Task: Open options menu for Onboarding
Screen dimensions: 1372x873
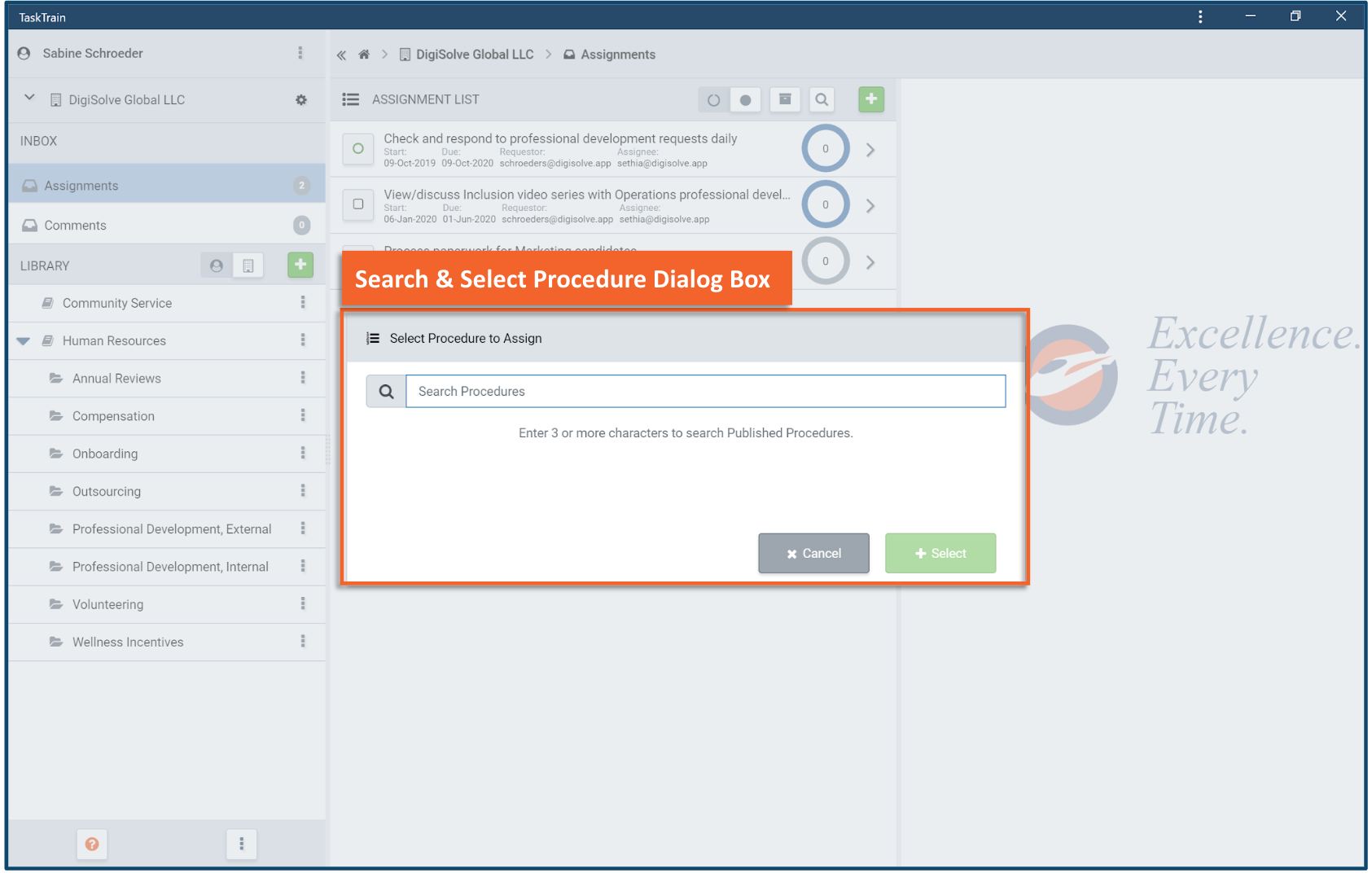Action: tap(303, 453)
